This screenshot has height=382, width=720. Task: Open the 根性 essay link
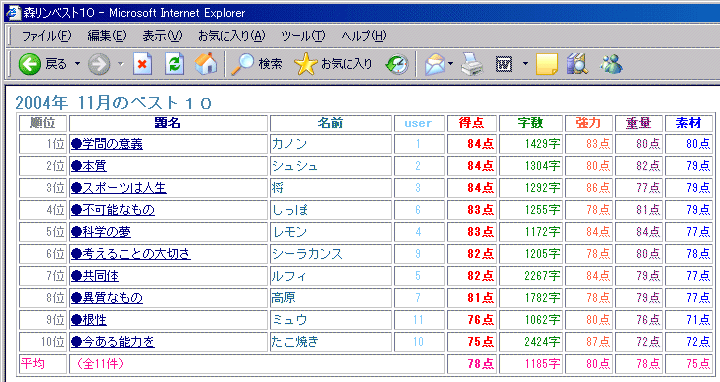(89, 320)
